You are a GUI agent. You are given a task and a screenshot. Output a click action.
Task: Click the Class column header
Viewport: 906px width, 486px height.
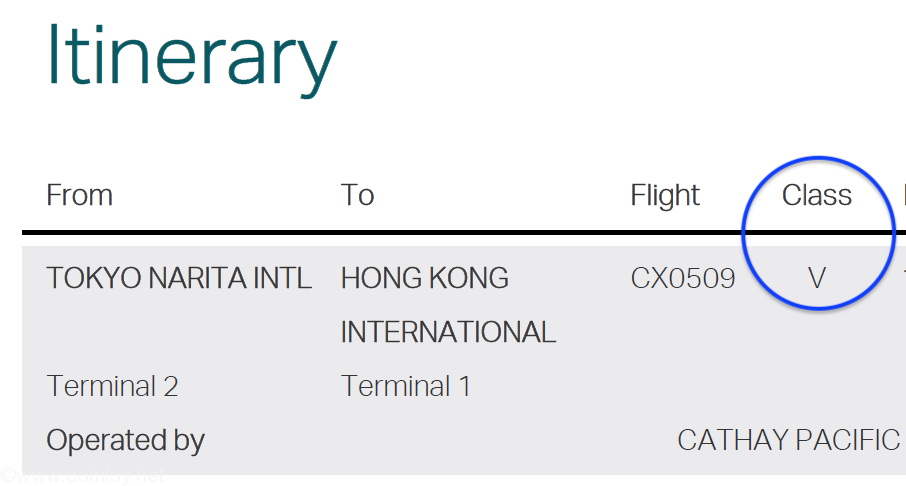(816, 195)
